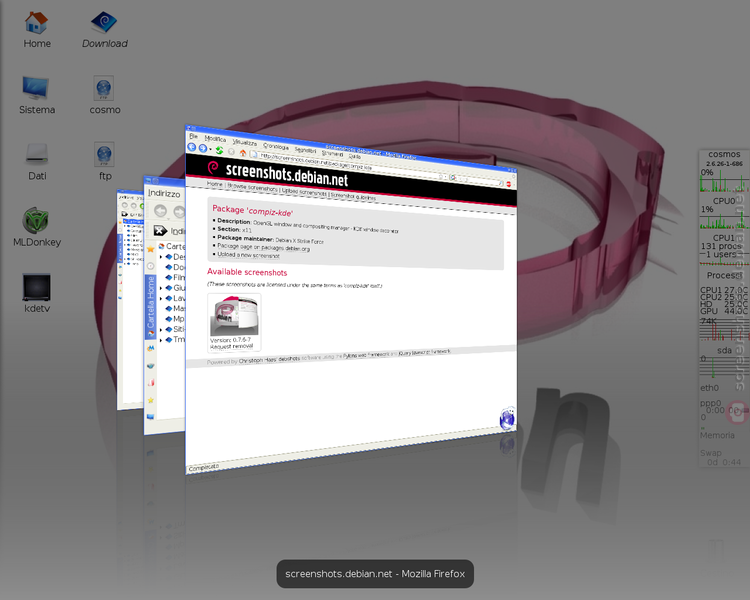Open the Home desktop icon

(x=36, y=30)
